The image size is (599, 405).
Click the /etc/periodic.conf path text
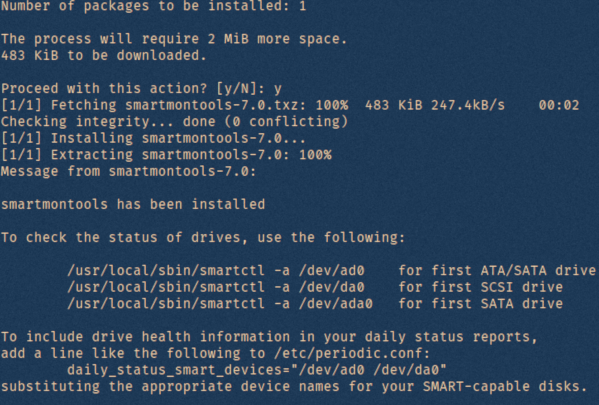[348, 353]
